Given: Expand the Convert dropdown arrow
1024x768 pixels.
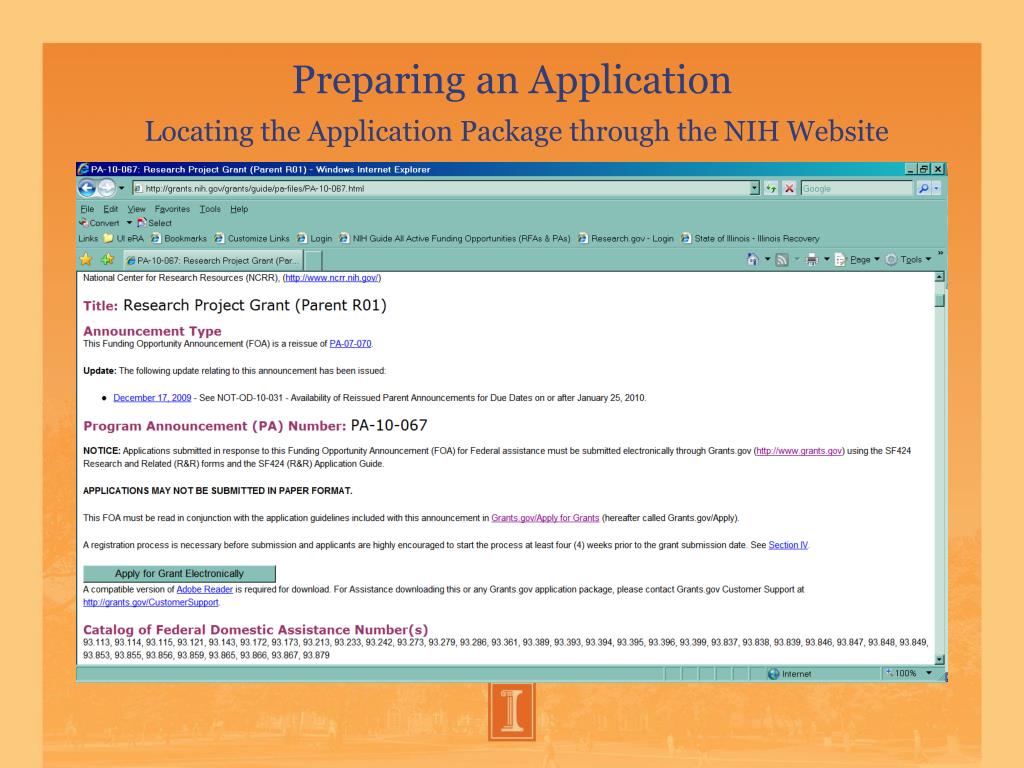Looking at the screenshot, I should point(129,223).
